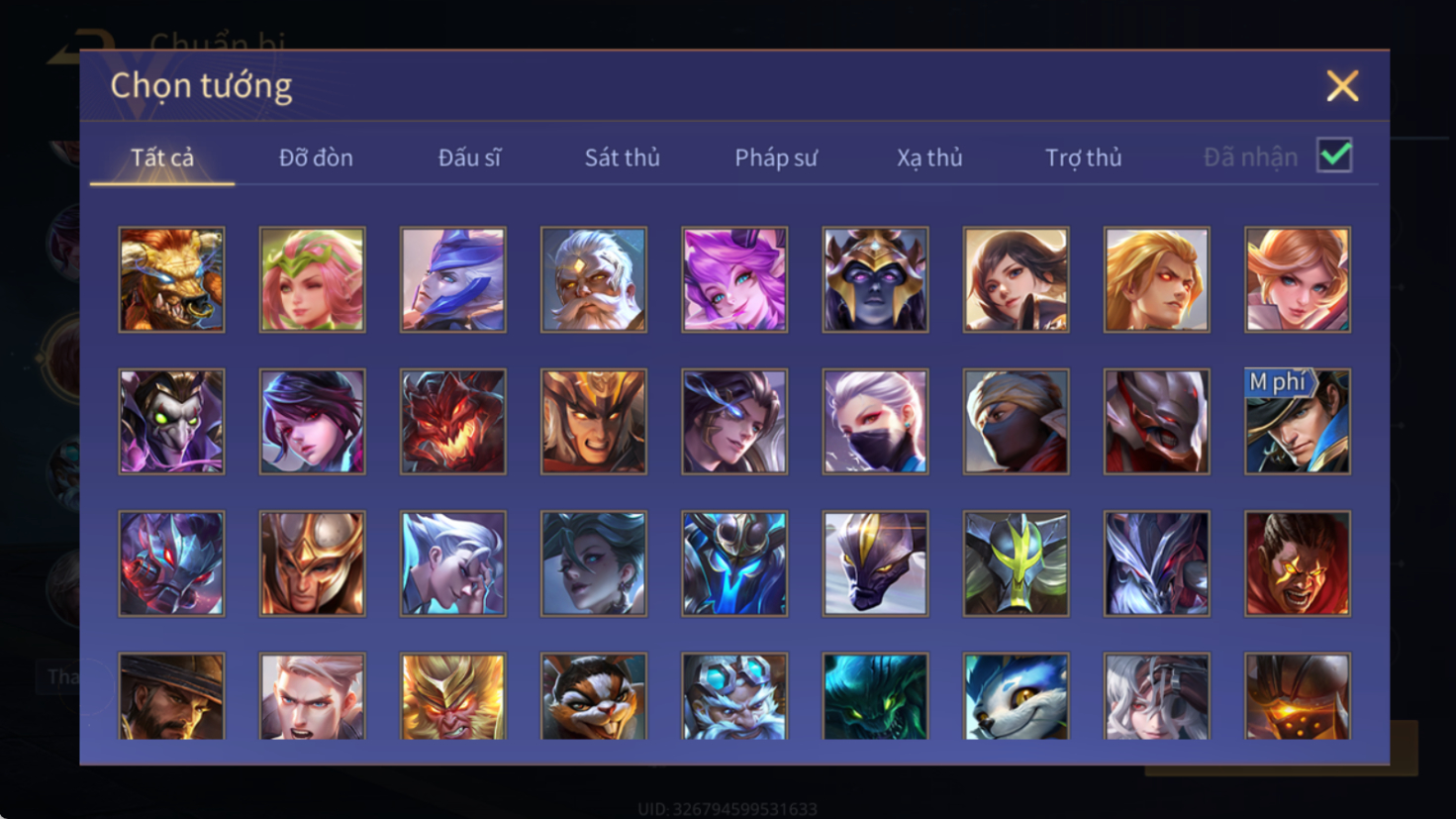Choose the masked white-haired ninja girl hero
1456x819 pixels.
(875, 422)
